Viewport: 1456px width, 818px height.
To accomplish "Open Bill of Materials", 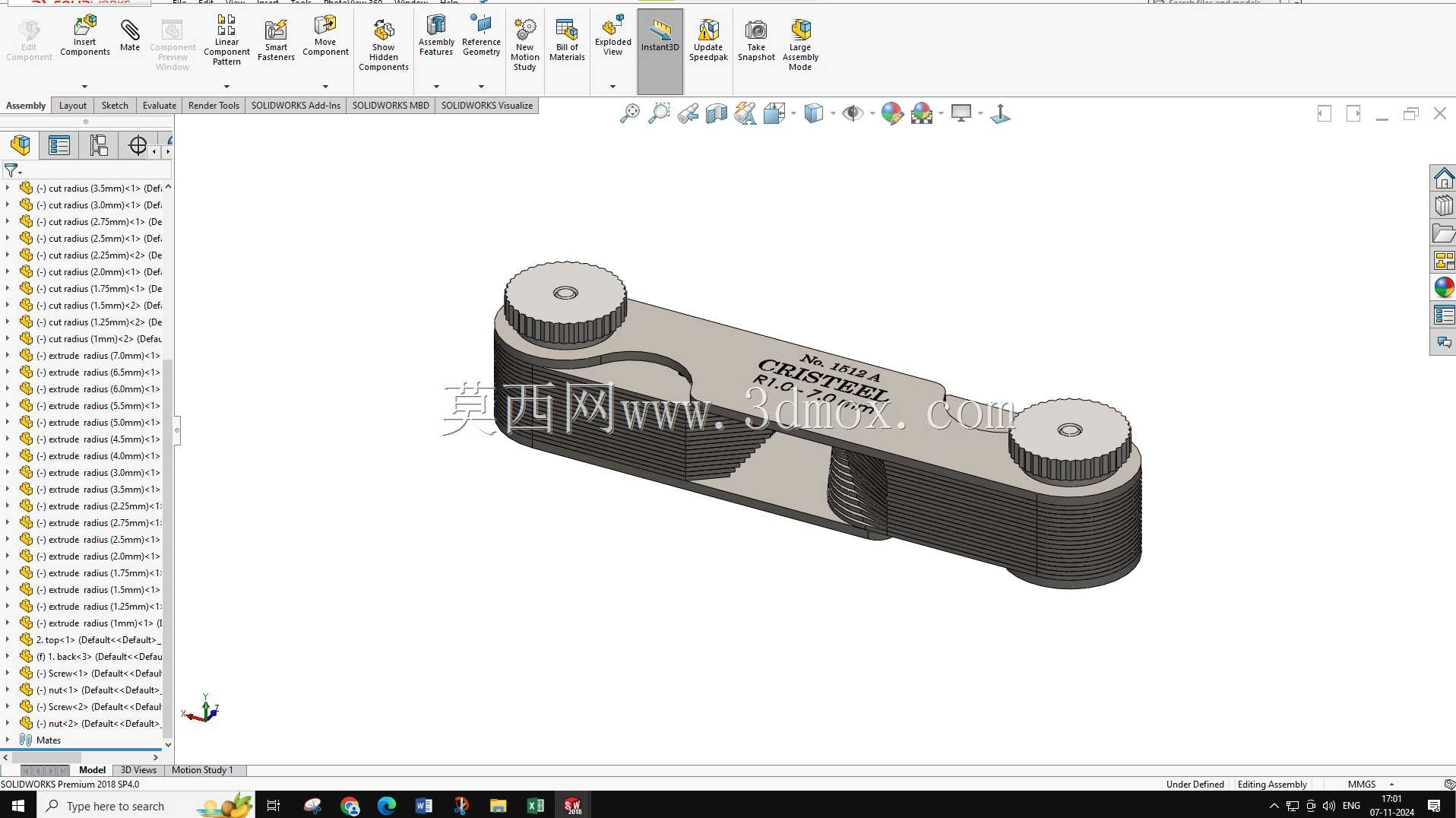I will point(567,40).
